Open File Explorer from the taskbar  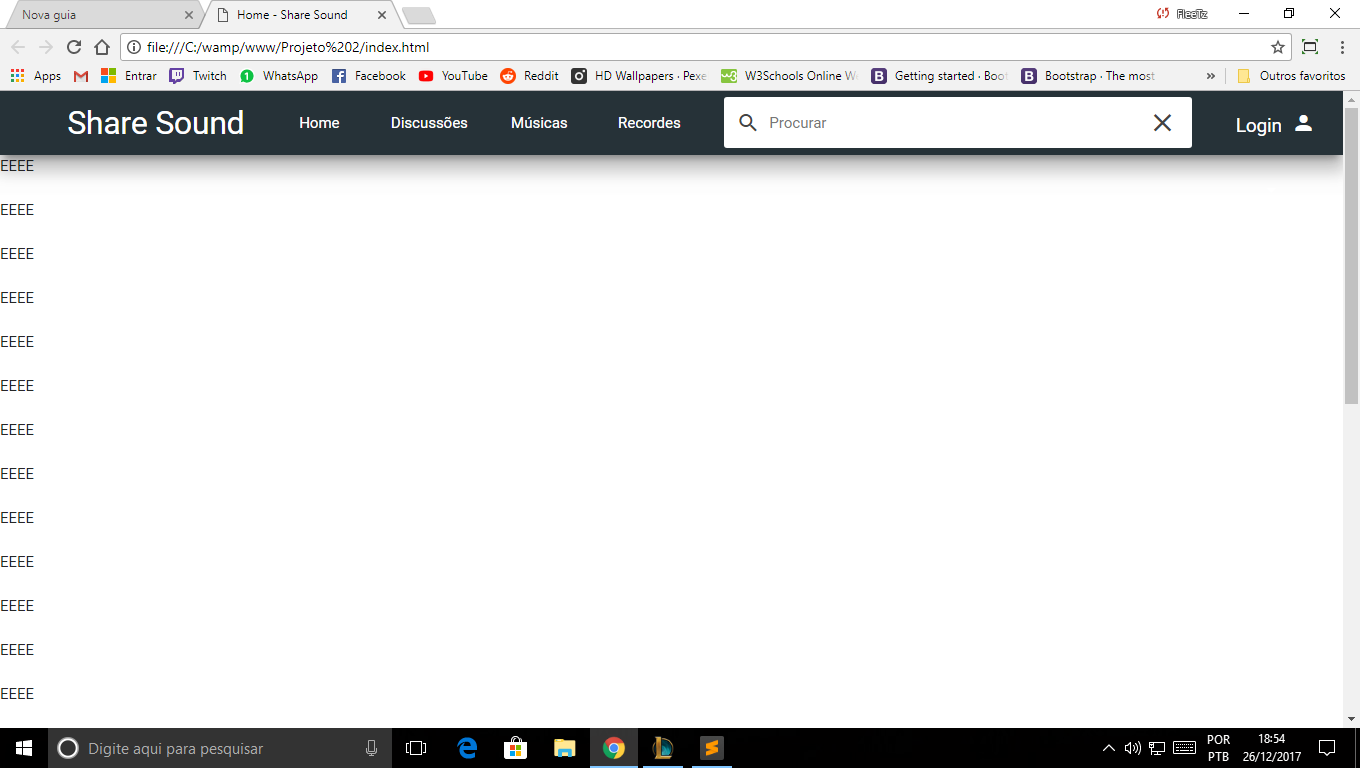565,748
